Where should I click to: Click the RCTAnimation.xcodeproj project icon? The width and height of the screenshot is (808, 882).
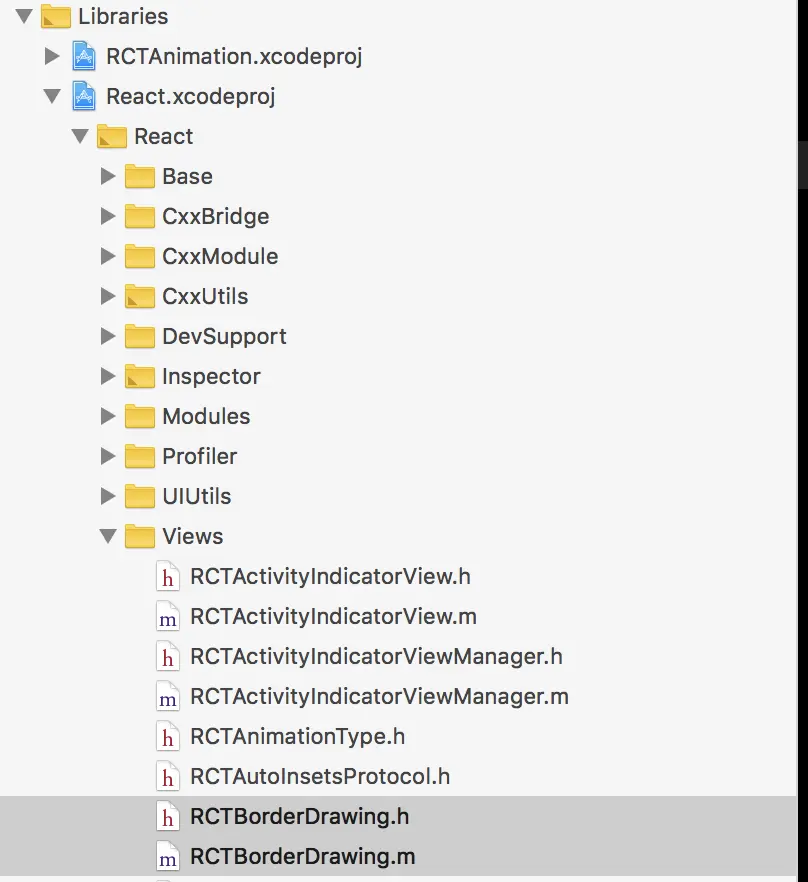click(84, 56)
